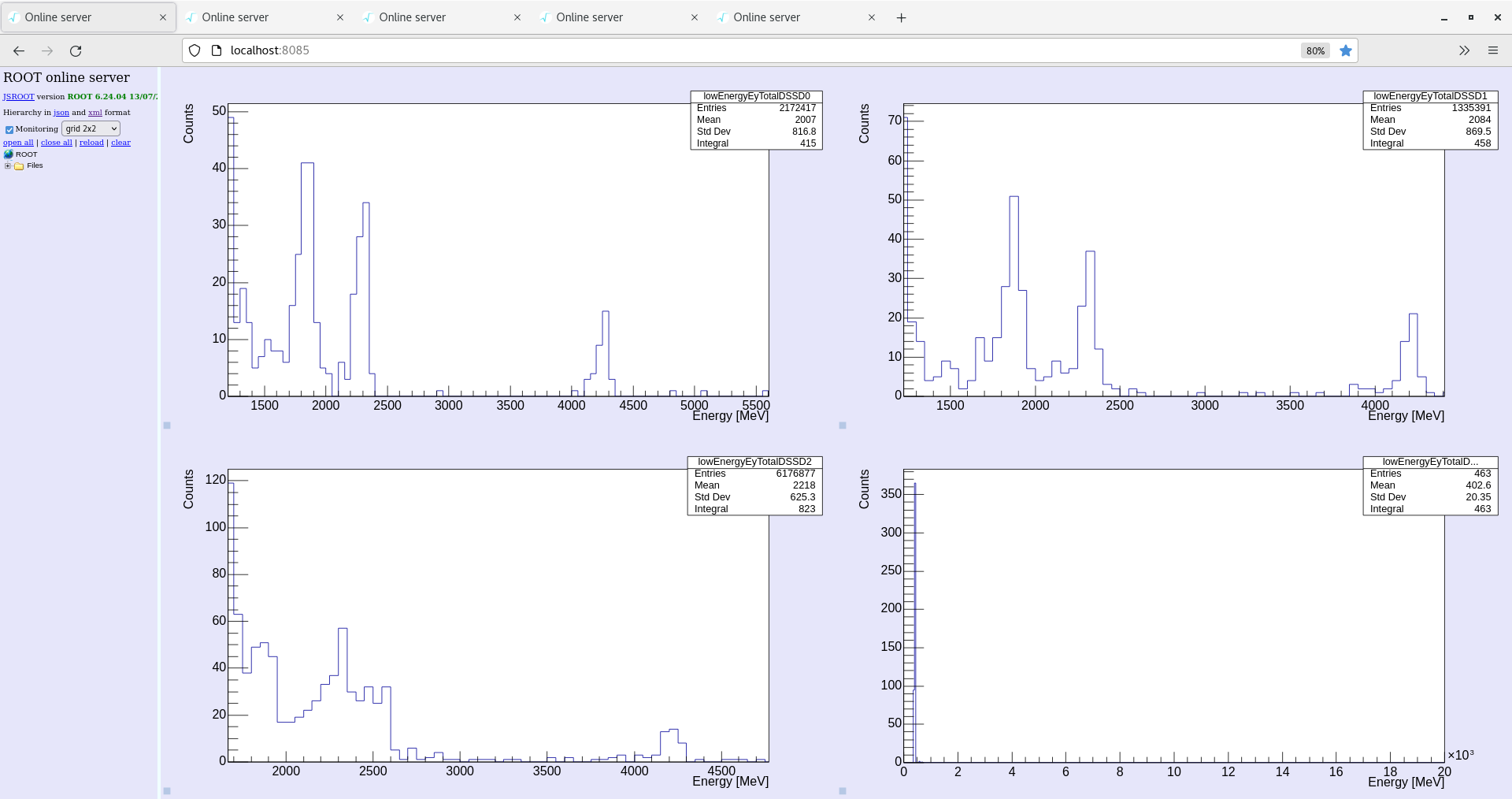Expand the Files tree node plus sign

tap(8, 165)
